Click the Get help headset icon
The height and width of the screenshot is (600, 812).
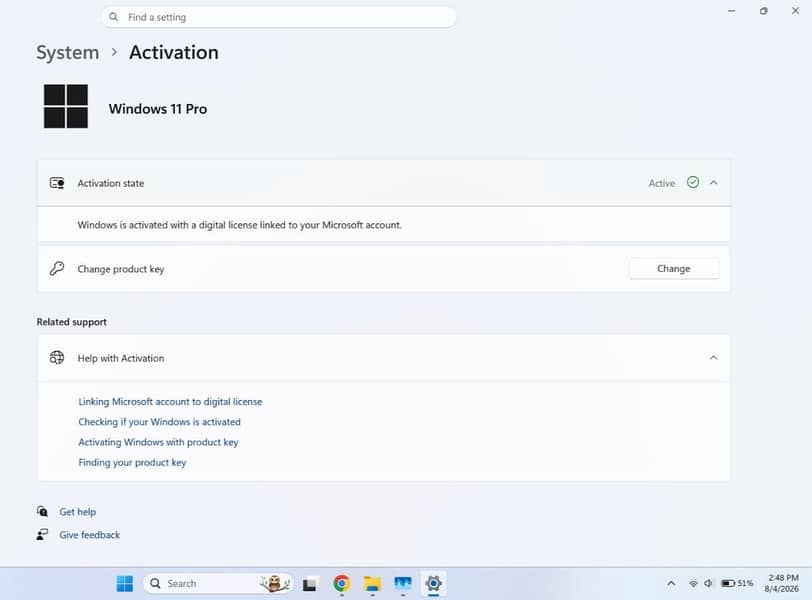42,511
